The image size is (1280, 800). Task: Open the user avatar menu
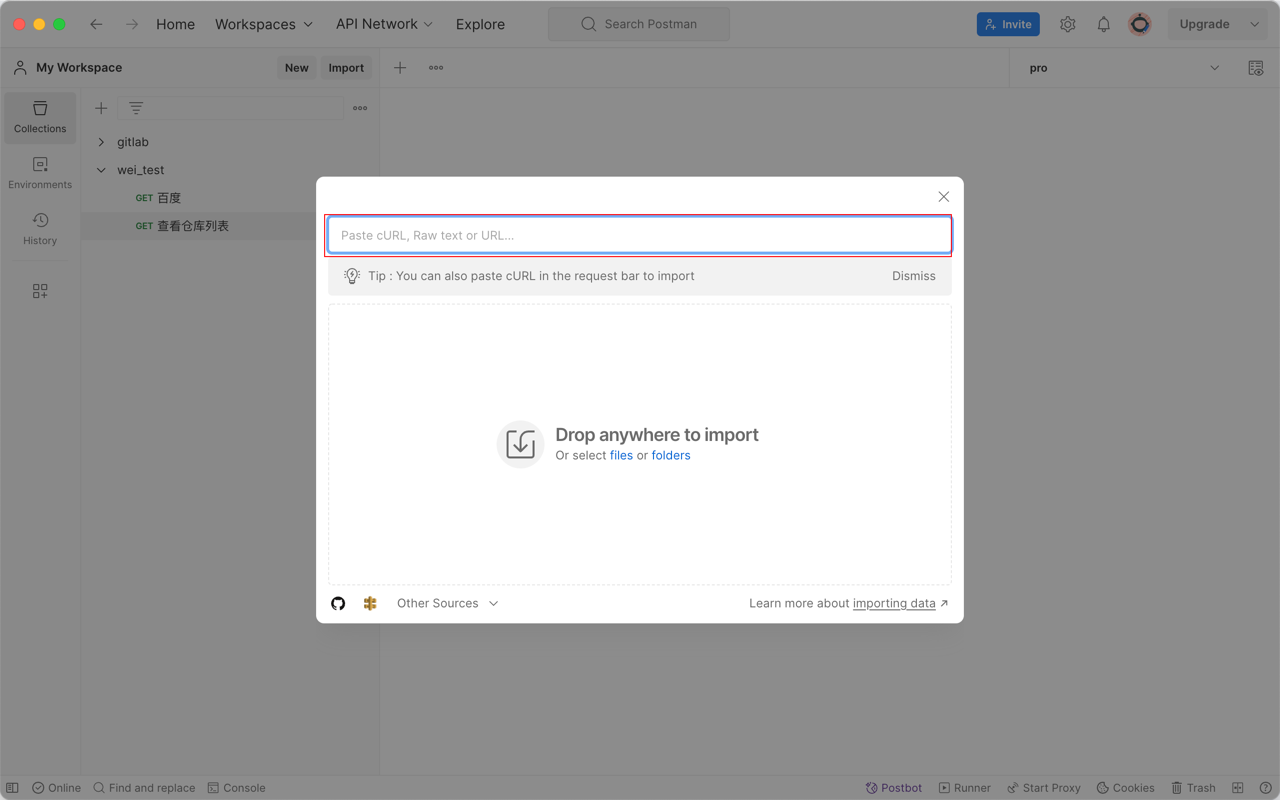1140,24
